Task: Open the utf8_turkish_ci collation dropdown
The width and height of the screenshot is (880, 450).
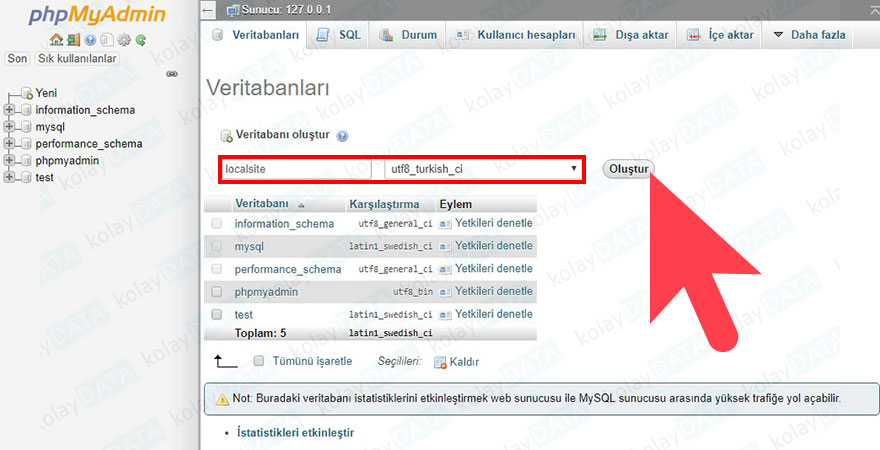Action: tap(483, 169)
